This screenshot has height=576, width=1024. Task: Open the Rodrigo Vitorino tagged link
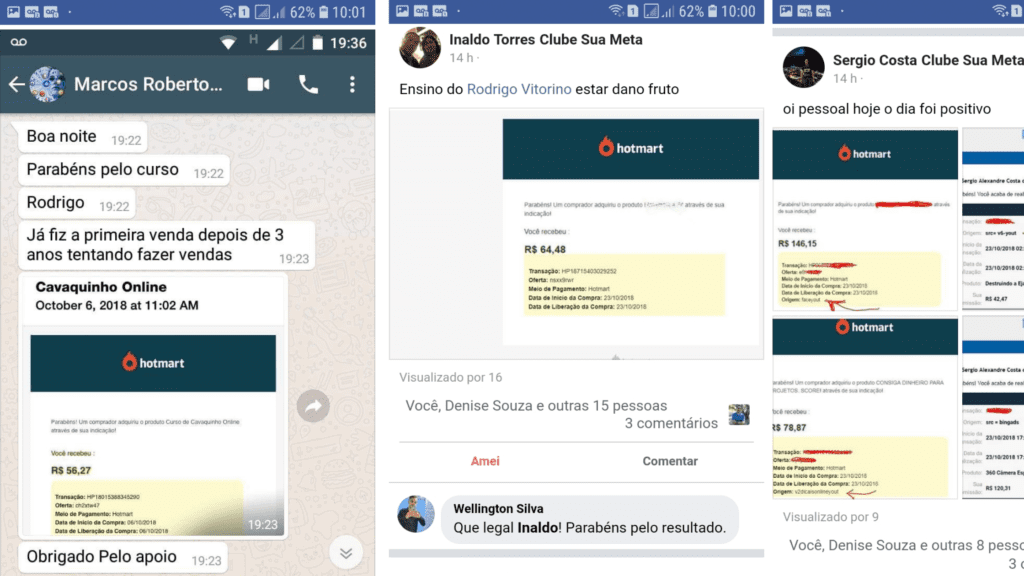519,89
